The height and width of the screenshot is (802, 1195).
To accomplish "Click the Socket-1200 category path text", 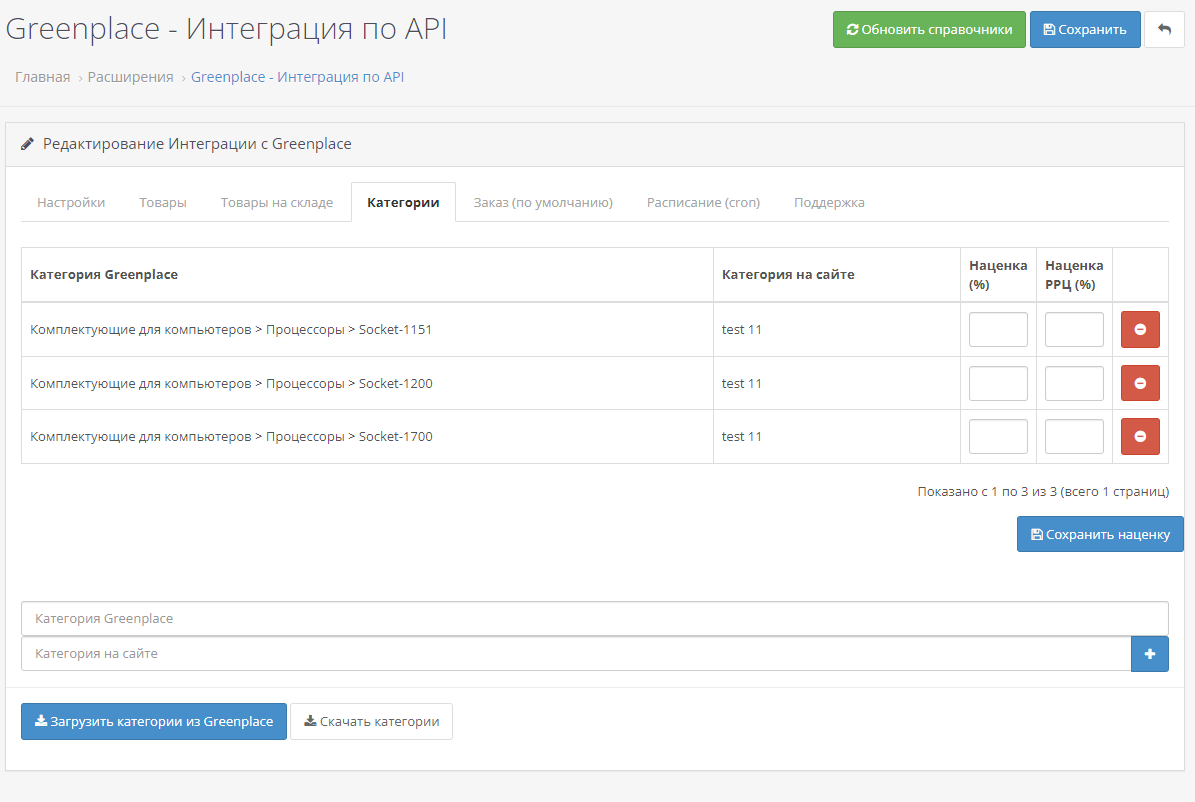I will 231,383.
